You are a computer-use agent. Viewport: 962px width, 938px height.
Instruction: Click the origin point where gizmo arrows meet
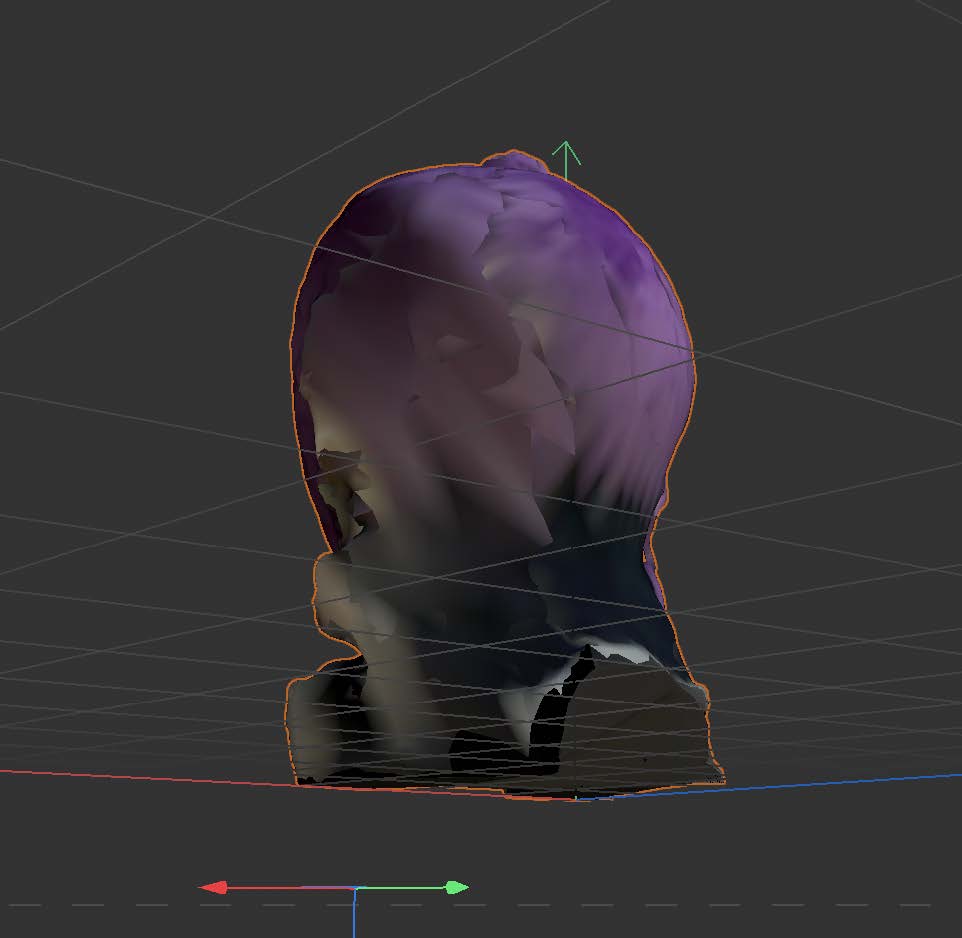coord(356,886)
